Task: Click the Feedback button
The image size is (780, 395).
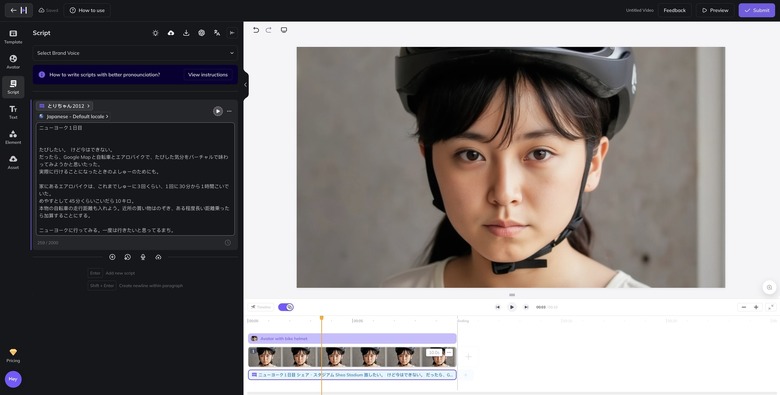Action: tap(674, 10)
